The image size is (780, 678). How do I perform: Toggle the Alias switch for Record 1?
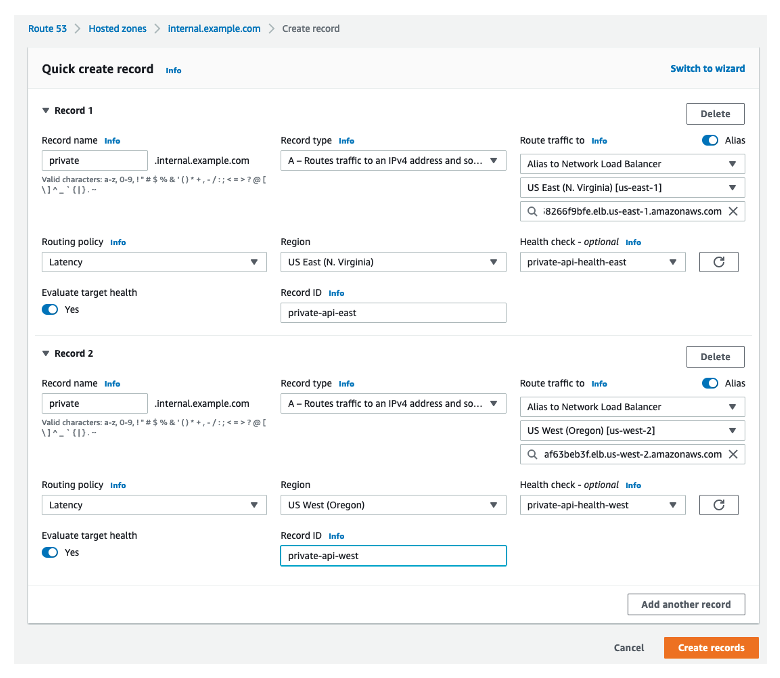coord(710,141)
